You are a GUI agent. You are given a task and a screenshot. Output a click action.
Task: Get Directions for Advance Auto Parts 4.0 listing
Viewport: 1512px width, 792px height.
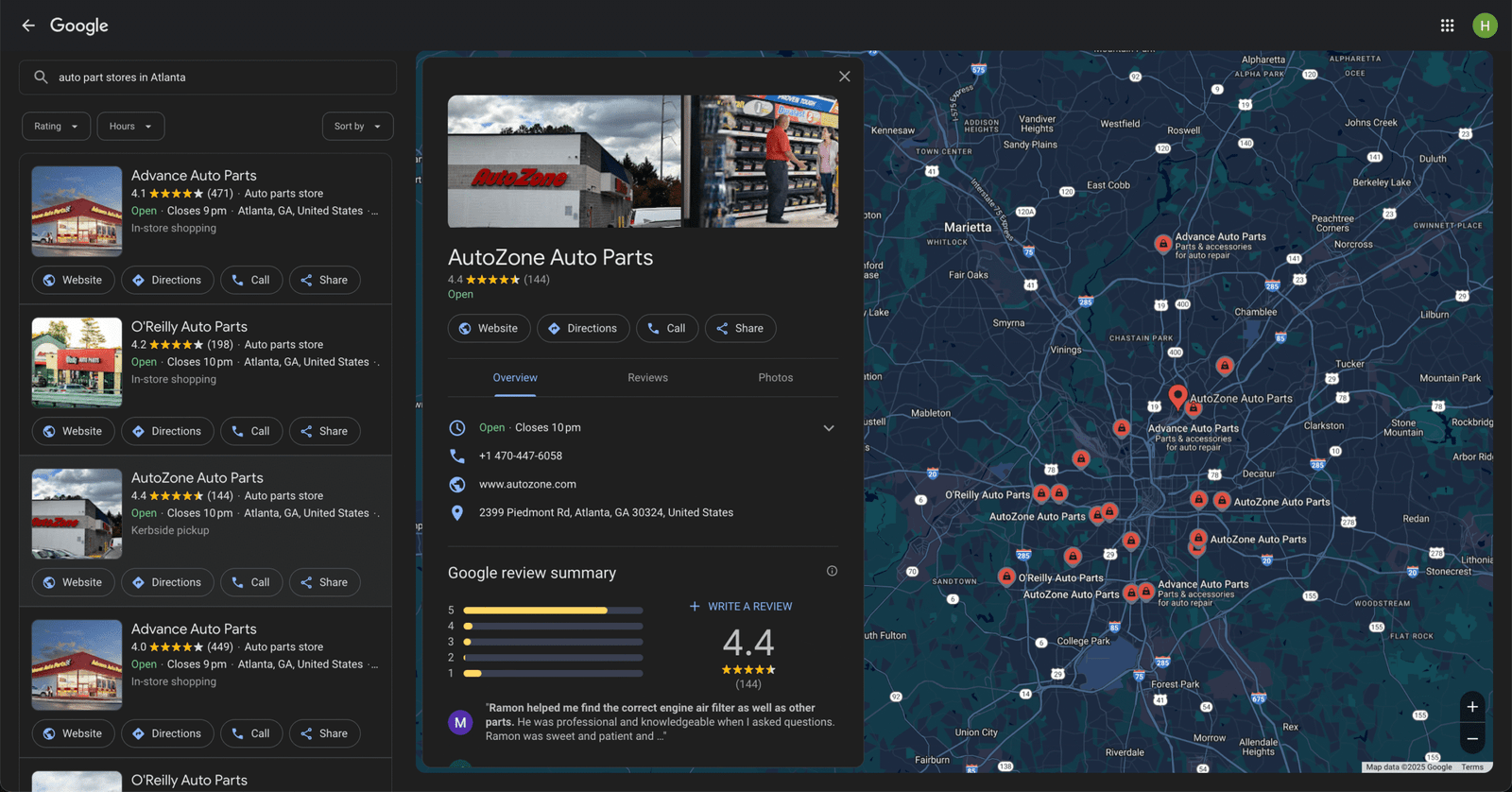pos(167,734)
